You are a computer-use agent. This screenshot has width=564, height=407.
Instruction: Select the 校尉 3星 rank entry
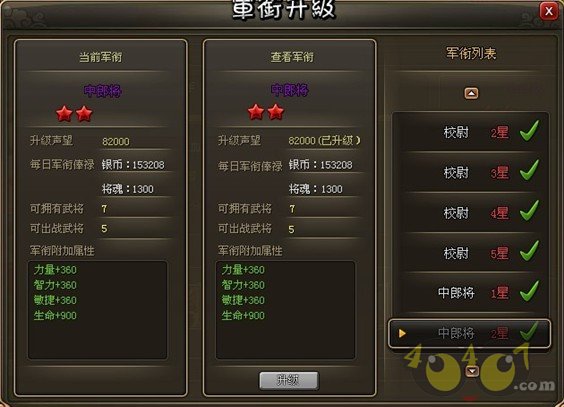(470, 173)
